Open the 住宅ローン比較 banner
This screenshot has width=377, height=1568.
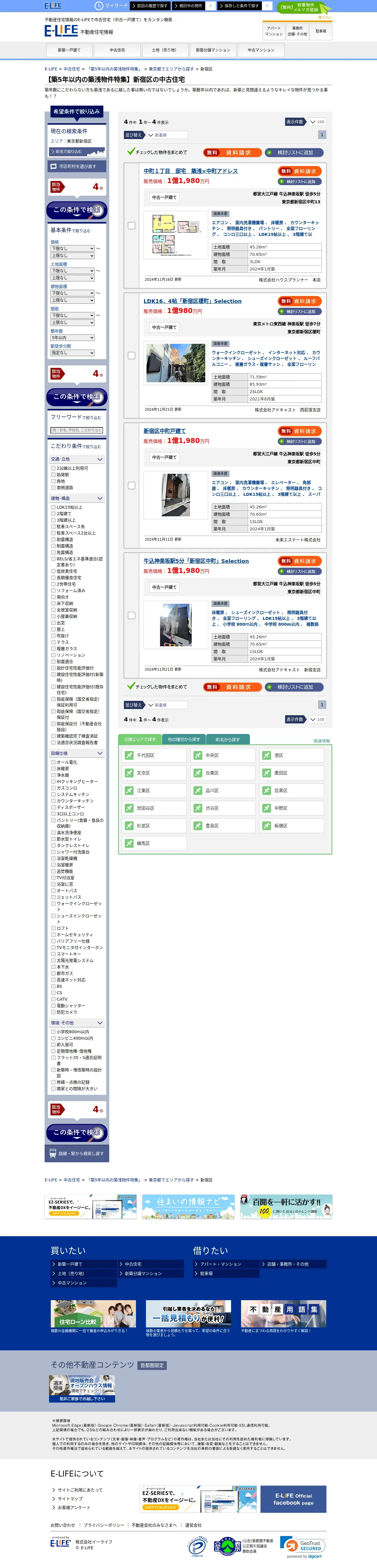[93, 1314]
